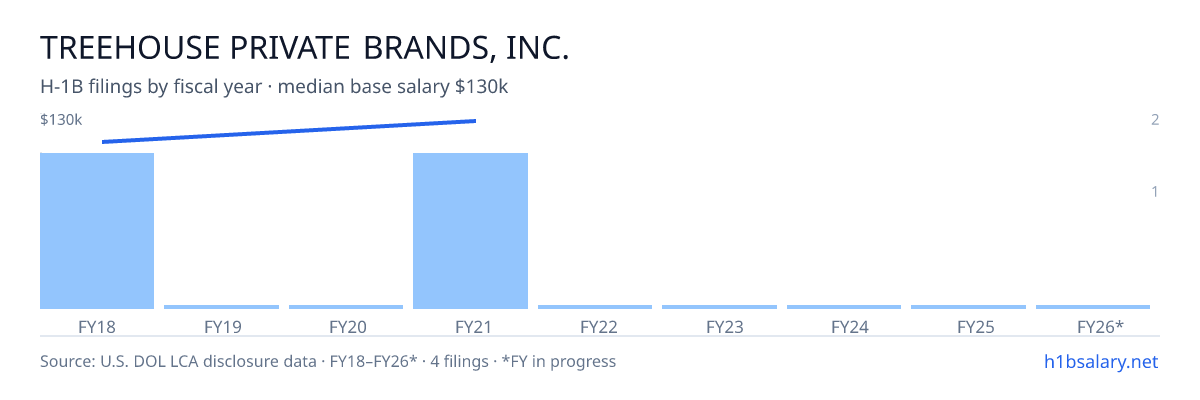Click the FY25 bar stub
The width and height of the screenshot is (1200, 400).
coord(968,307)
